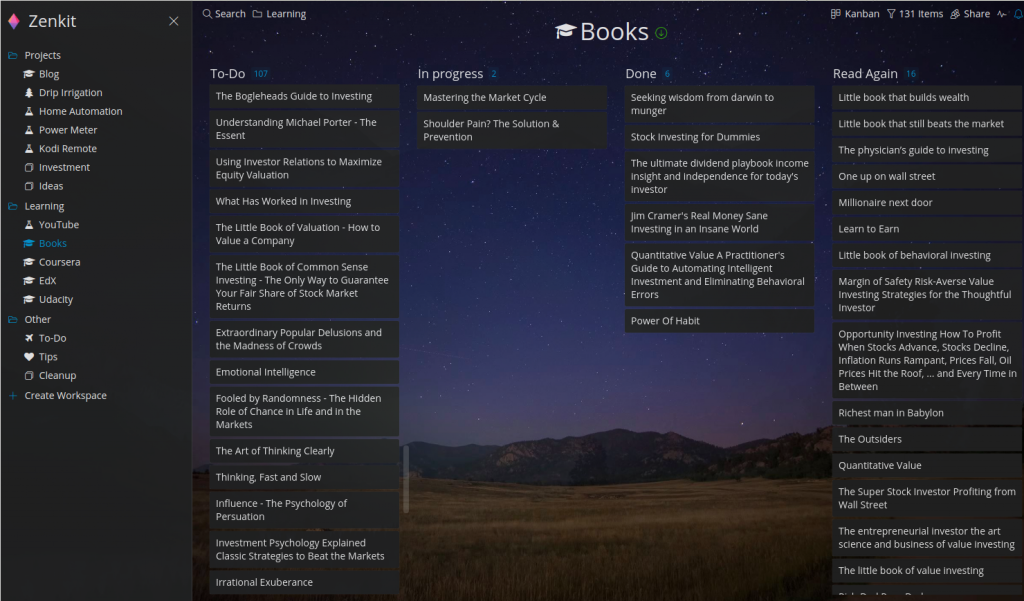This screenshot has width=1024, height=601.
Task: Open card Jim Cramer's Real Money
Action: pos(720,223)
